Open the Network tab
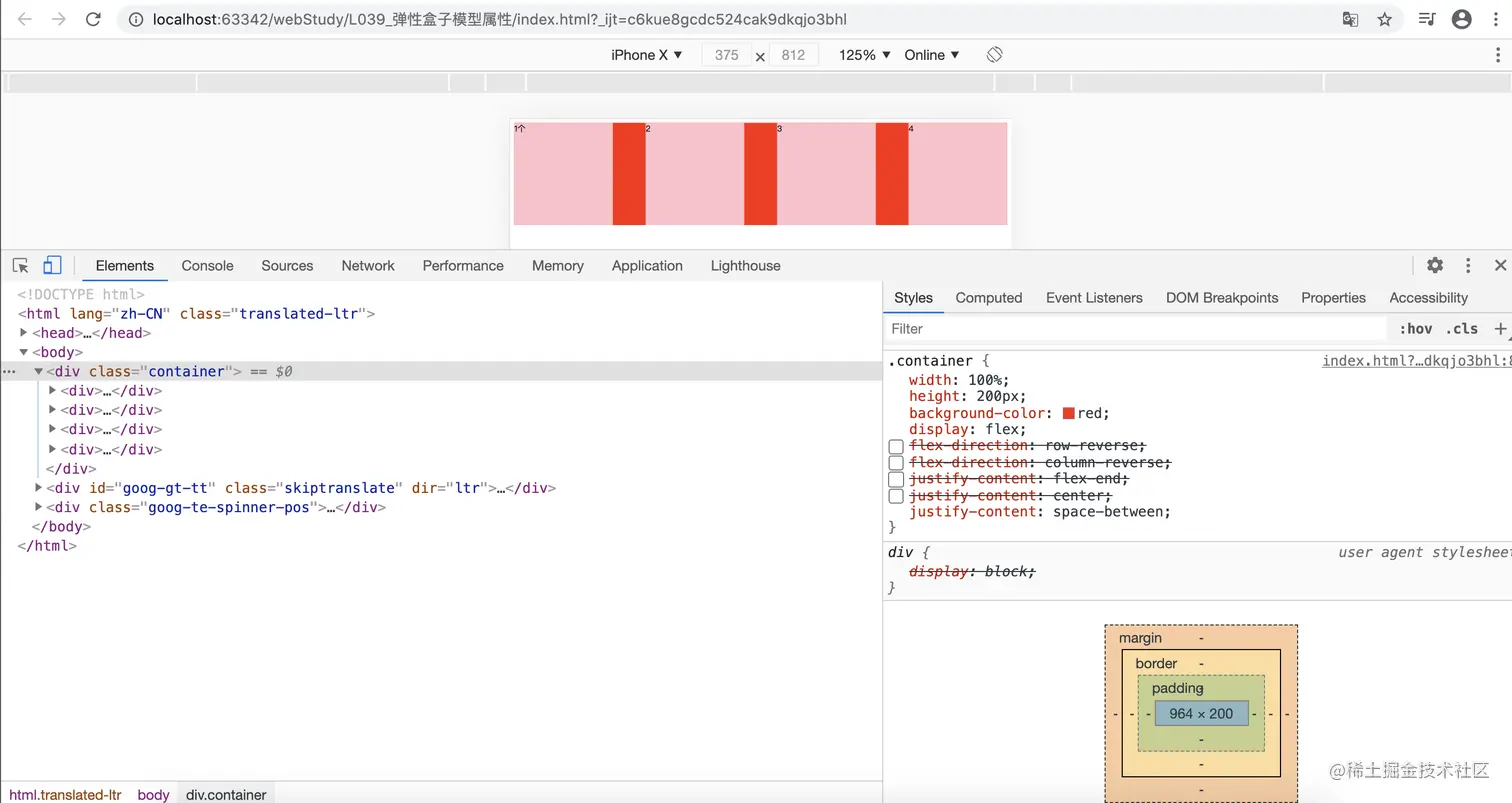This screenshot has height=803, width=1512. (x=368, y=265)
